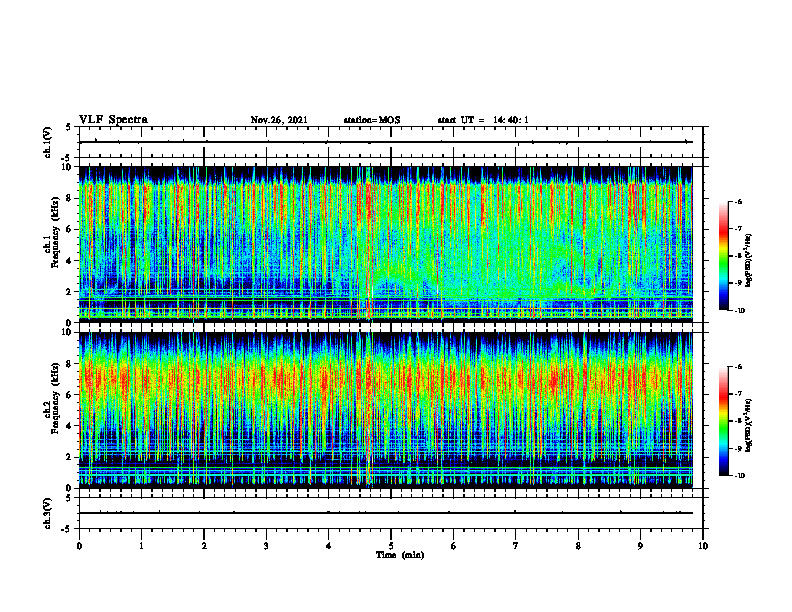Click the "-6" label on ch.1 colorbar
Screen dimensions: 792x612
737,201
